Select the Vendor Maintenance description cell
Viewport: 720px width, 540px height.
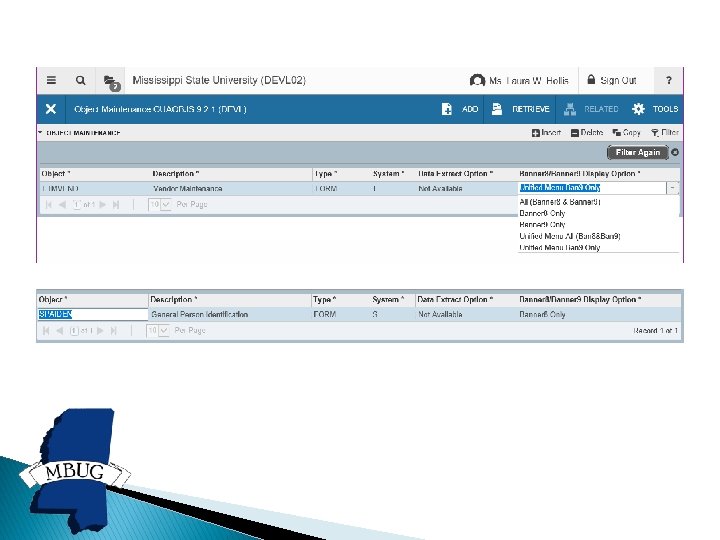187,189
